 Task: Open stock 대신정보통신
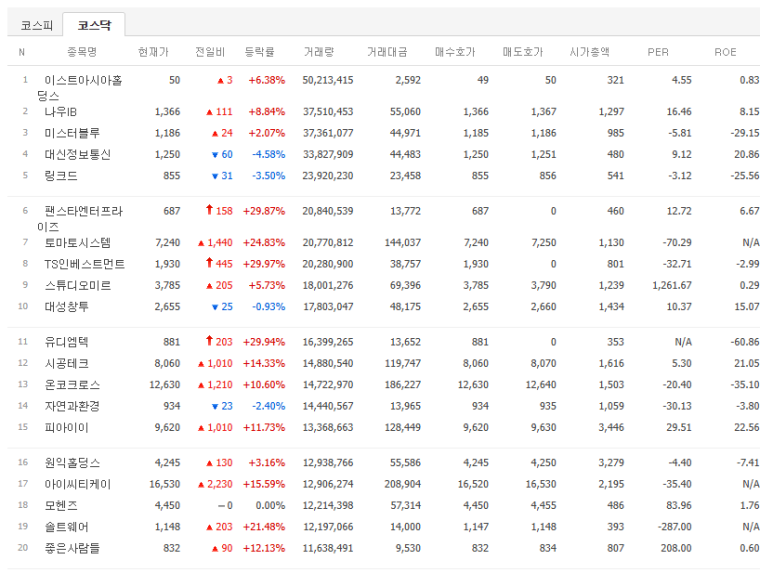(77, 154)
